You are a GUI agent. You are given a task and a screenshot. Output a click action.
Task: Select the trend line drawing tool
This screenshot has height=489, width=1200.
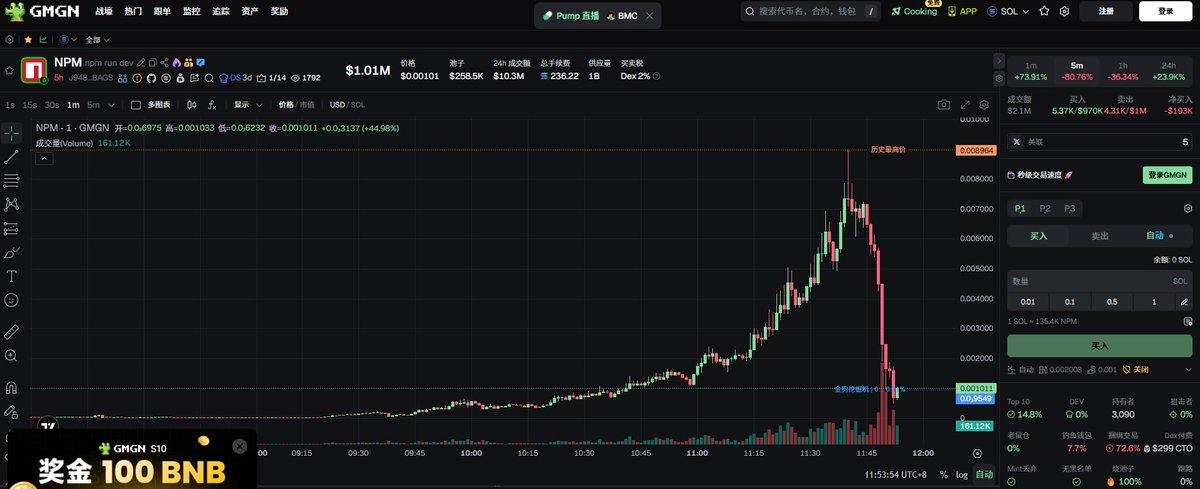(x=11, y=157)
